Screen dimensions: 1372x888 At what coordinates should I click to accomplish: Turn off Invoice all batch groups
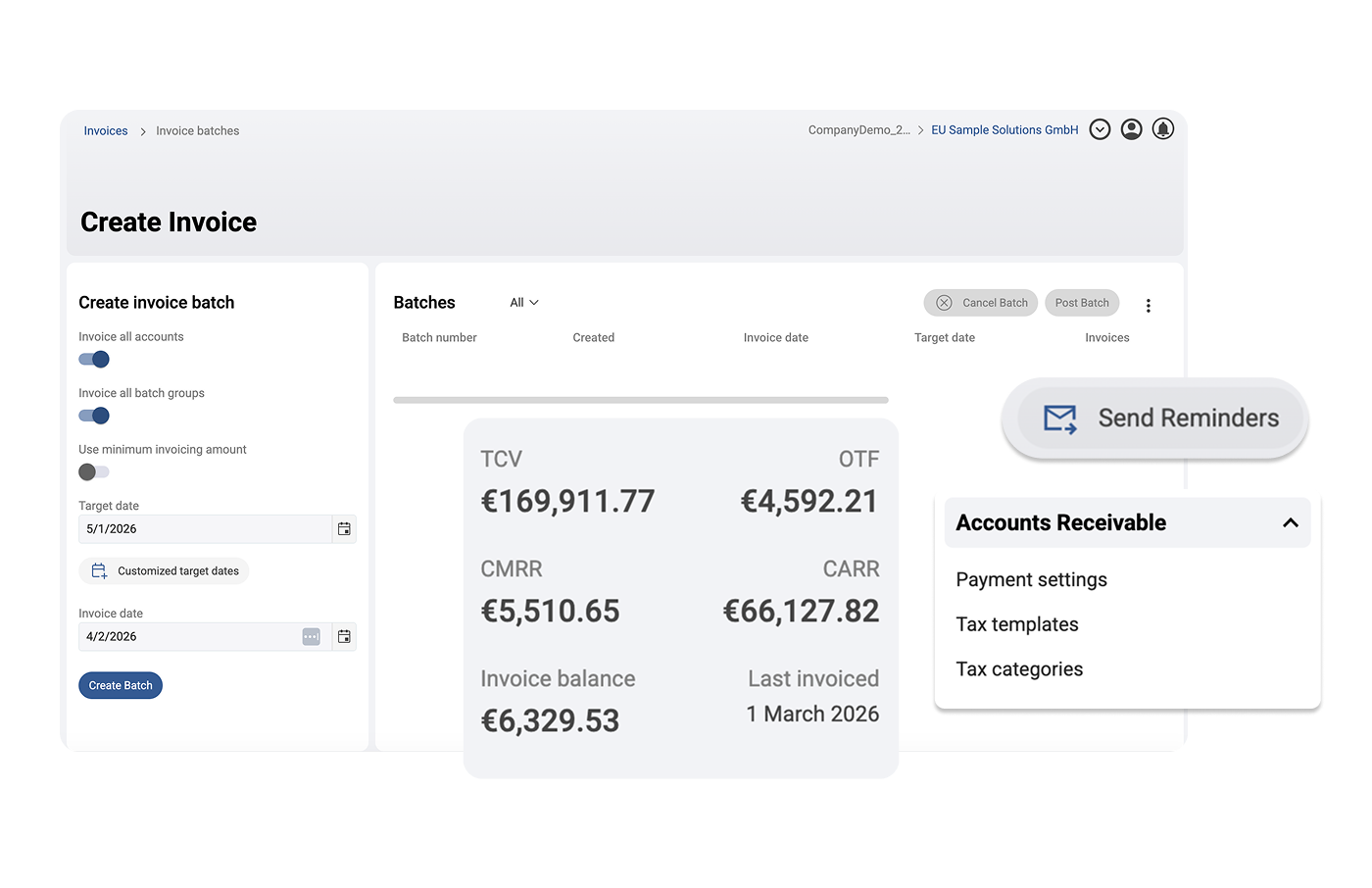pos(94,416)
